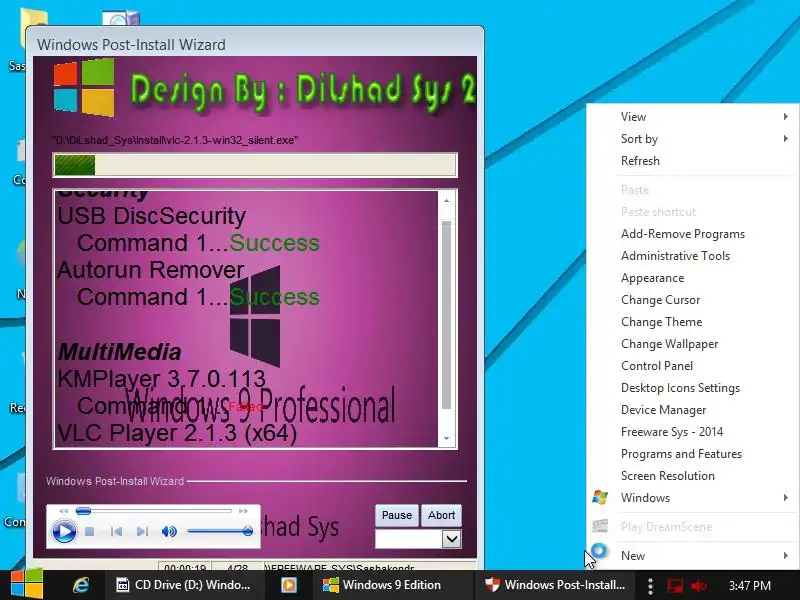The image size is (800, 600).
Task: Abort the post-install wizard
Action: (x=441, y=515)
